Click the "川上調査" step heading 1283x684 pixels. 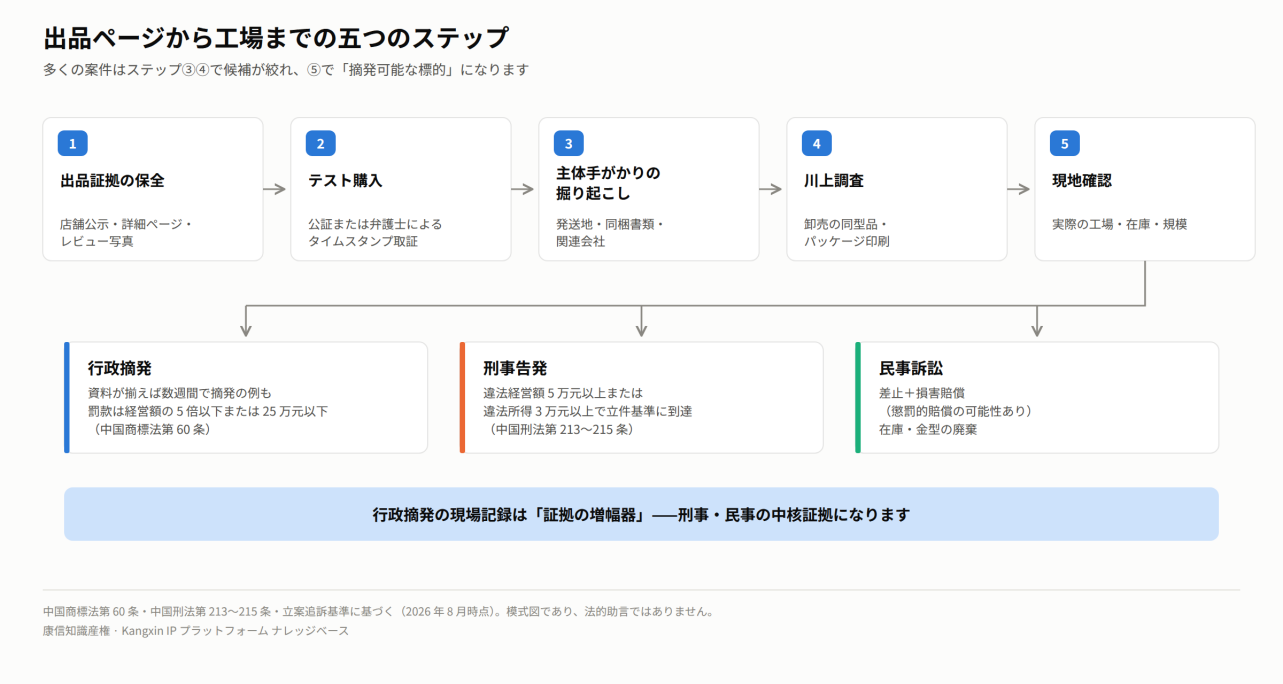[x=834, y=181]
